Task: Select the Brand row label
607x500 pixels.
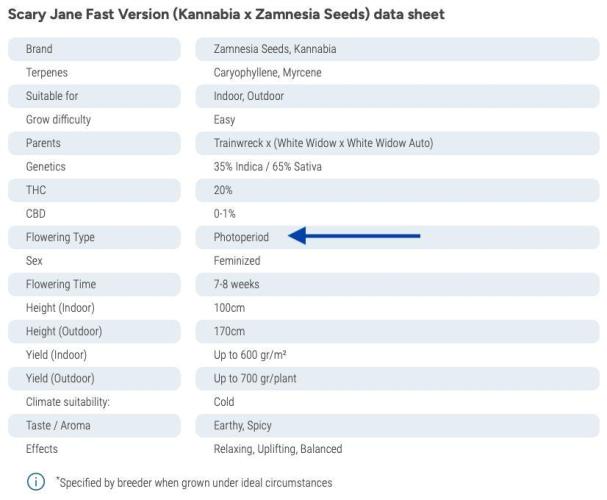Action: point(39,49)
